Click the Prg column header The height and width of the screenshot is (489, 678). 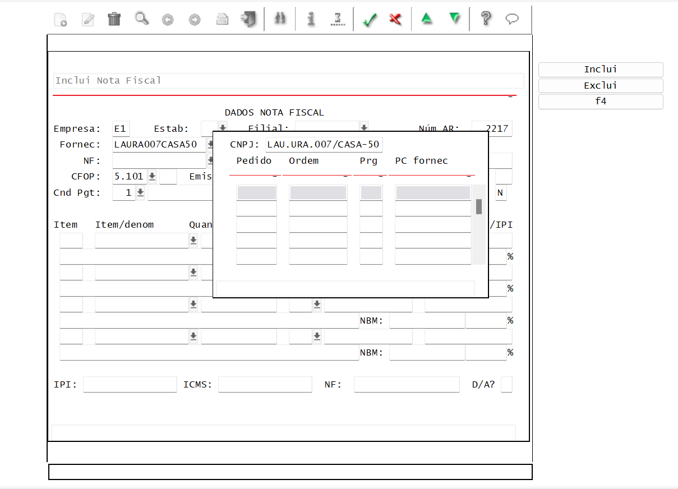(368, 161)
